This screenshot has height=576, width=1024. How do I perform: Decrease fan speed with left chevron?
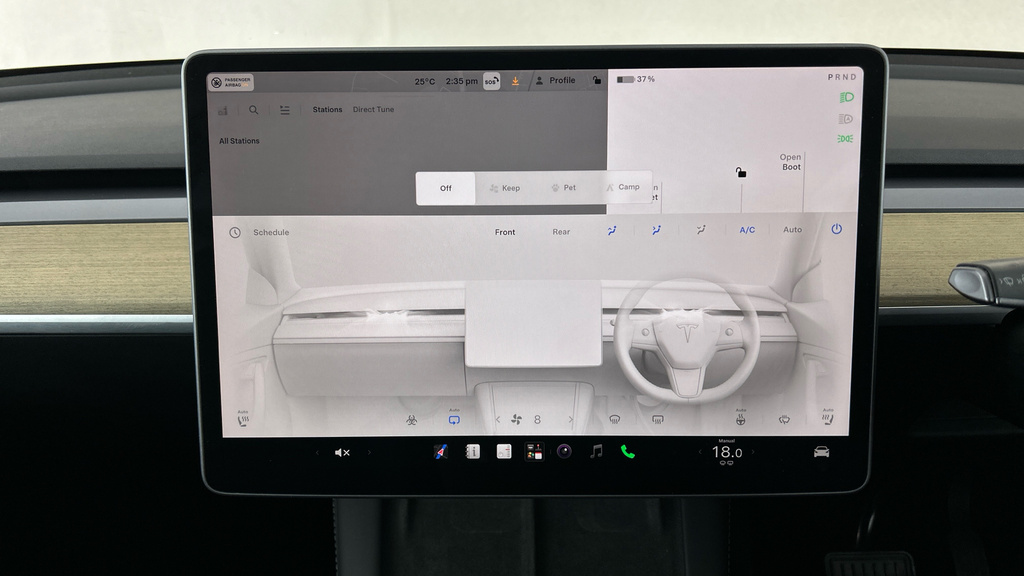tap(498, 419)
